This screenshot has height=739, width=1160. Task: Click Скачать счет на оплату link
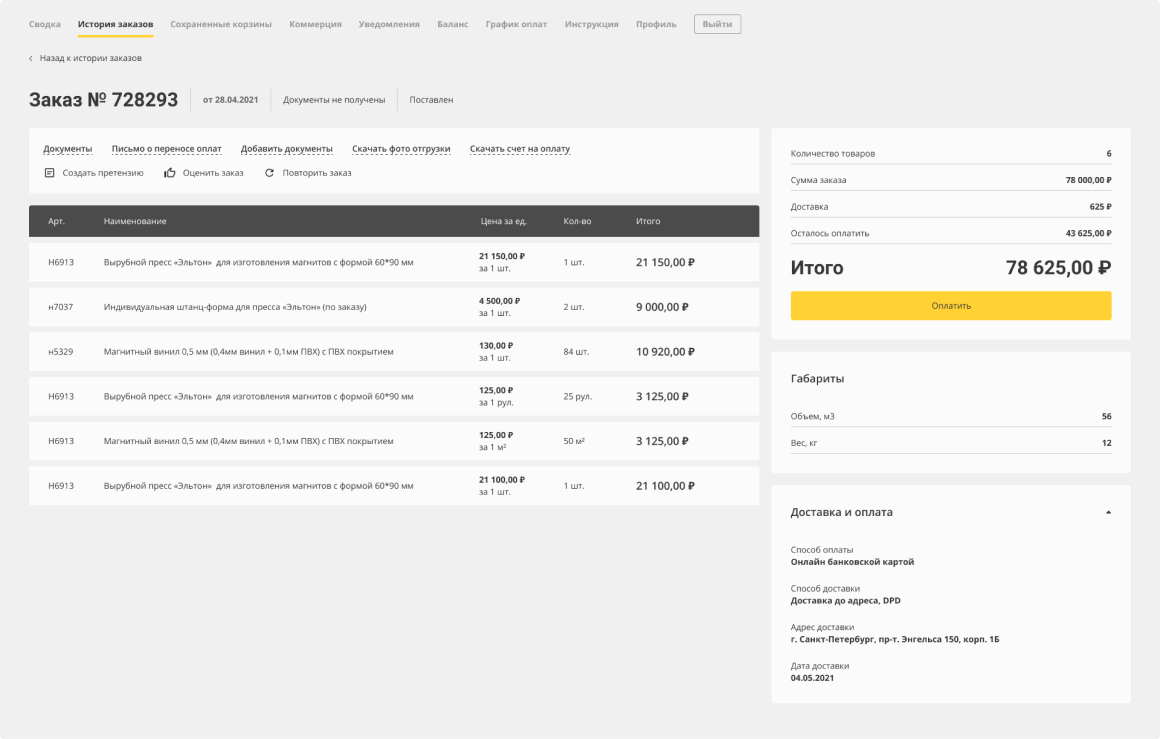pos(520,149)
